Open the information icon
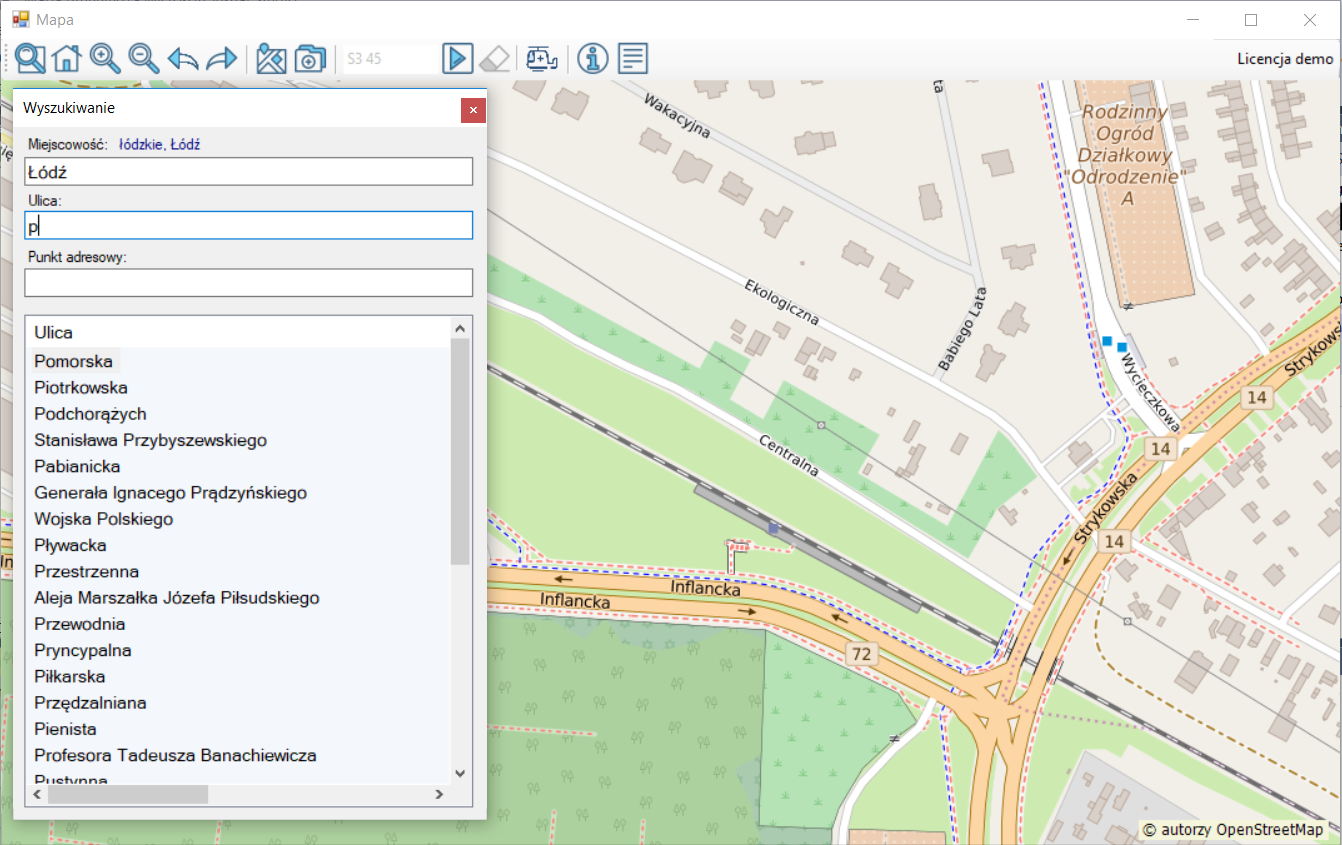 [593, 59]
